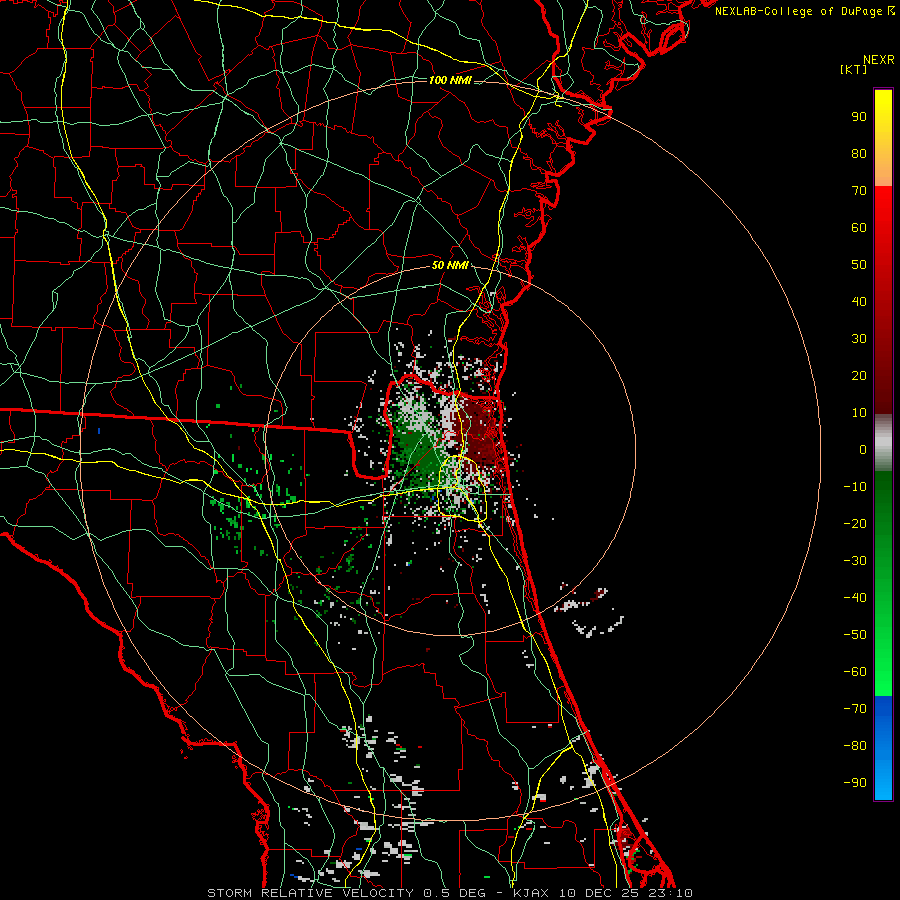This screenshot has width=900, height=900.
Task: Select the NEXR product label
Action: (879, 60)
